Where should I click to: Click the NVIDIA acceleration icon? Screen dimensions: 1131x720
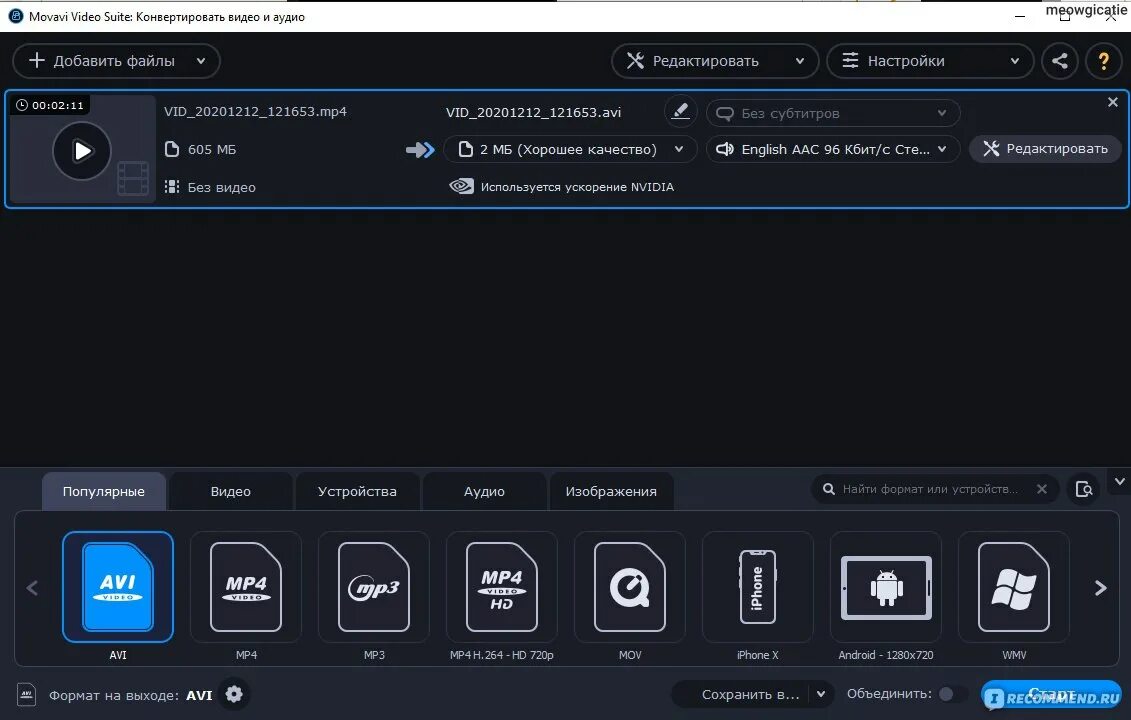coord(462,186)
